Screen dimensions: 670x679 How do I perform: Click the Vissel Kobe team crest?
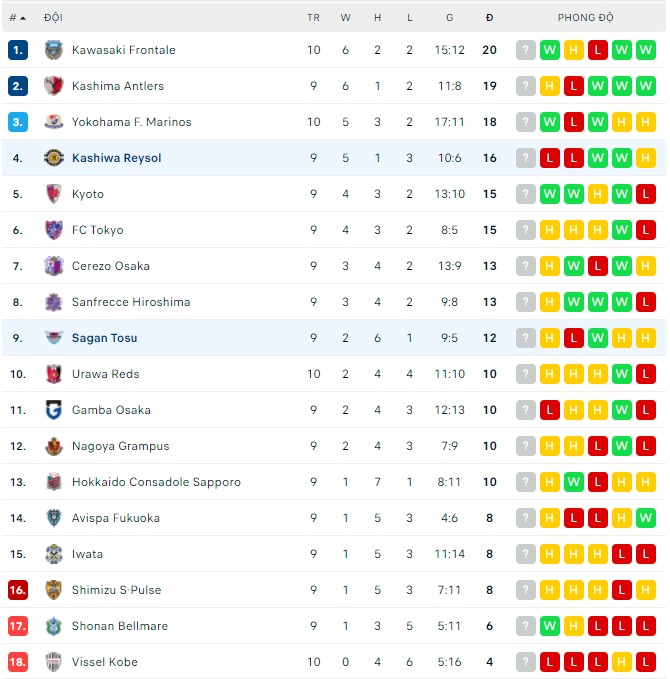pos(54,662)
